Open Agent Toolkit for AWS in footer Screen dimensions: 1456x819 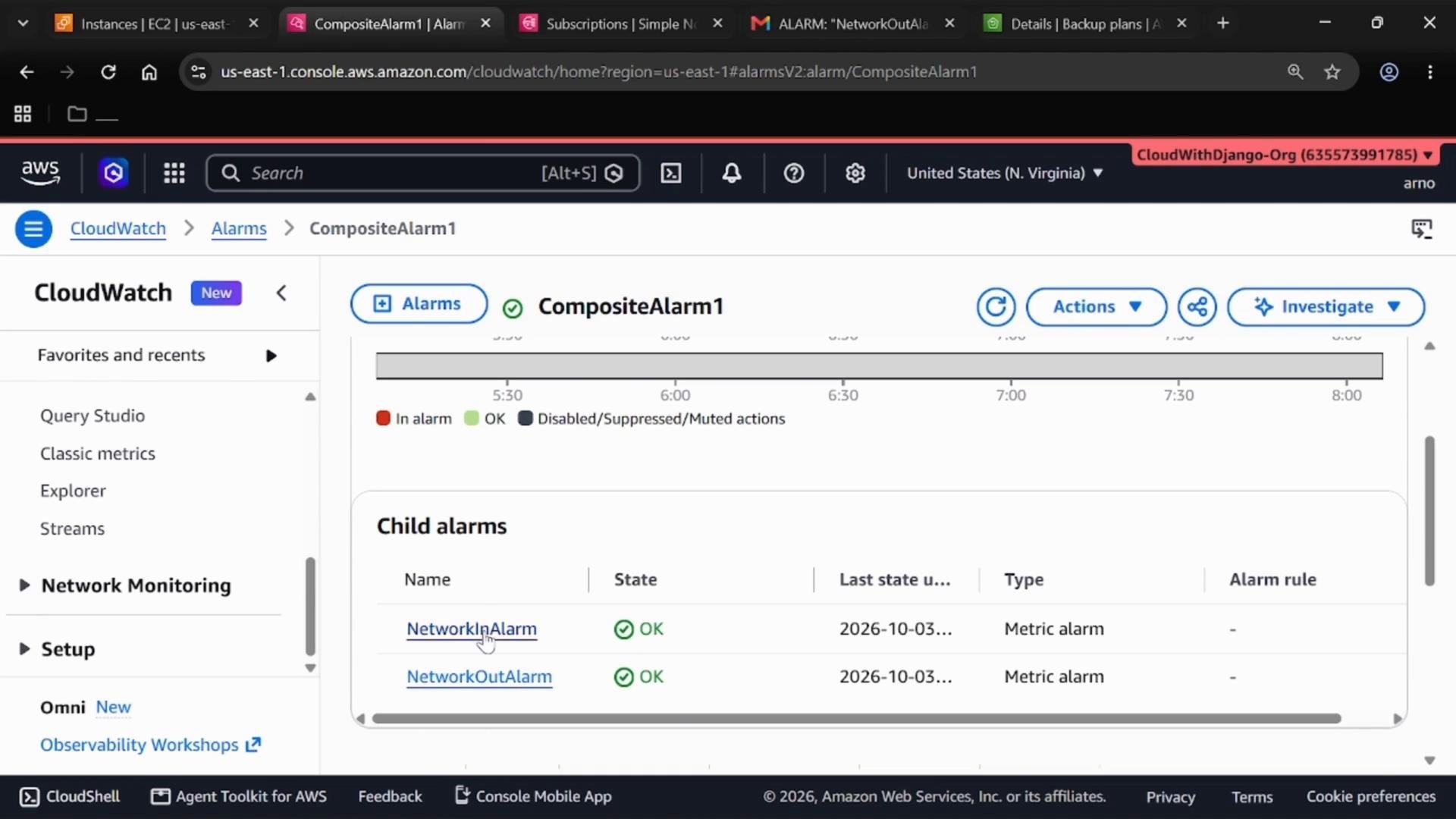[239, 796]
